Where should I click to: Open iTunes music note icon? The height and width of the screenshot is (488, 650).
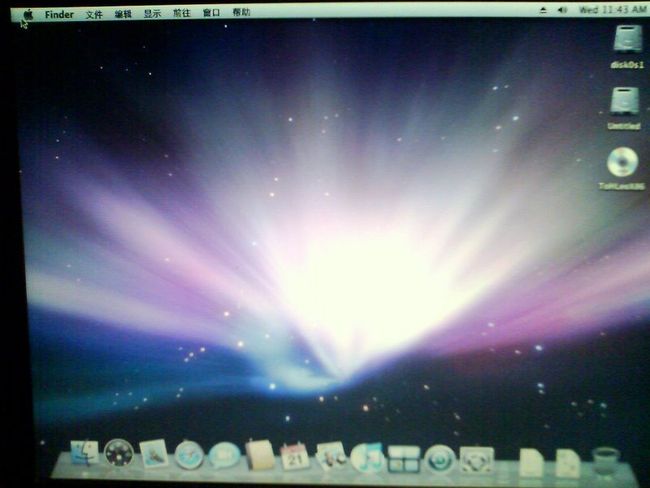pyautogui.click(x=366, y=458)
